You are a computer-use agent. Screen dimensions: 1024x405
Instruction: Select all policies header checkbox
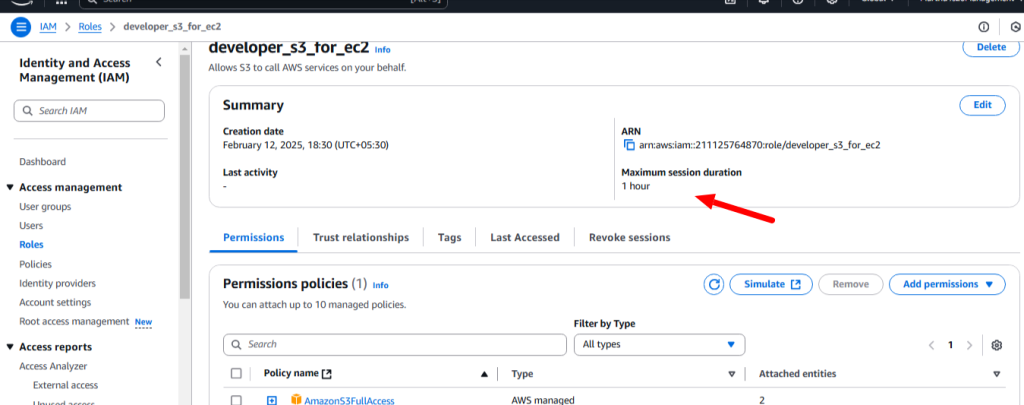coord(236,374)
